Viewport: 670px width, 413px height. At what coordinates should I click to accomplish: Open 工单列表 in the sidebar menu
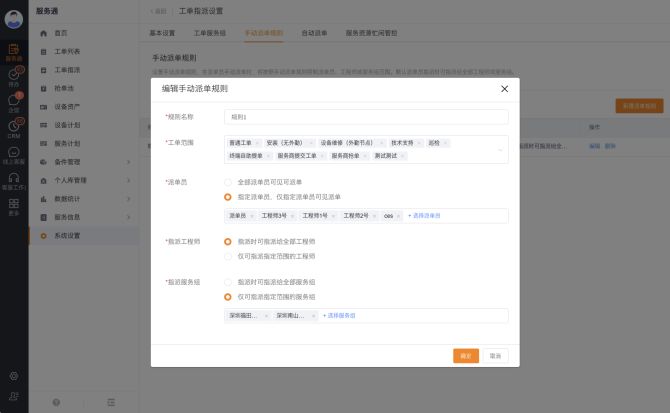pos(67,51)
